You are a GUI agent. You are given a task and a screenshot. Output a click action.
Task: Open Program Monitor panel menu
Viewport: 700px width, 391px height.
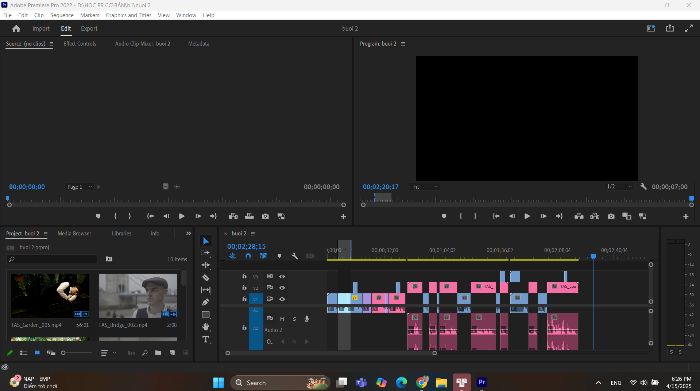click(x=403, y=44)
